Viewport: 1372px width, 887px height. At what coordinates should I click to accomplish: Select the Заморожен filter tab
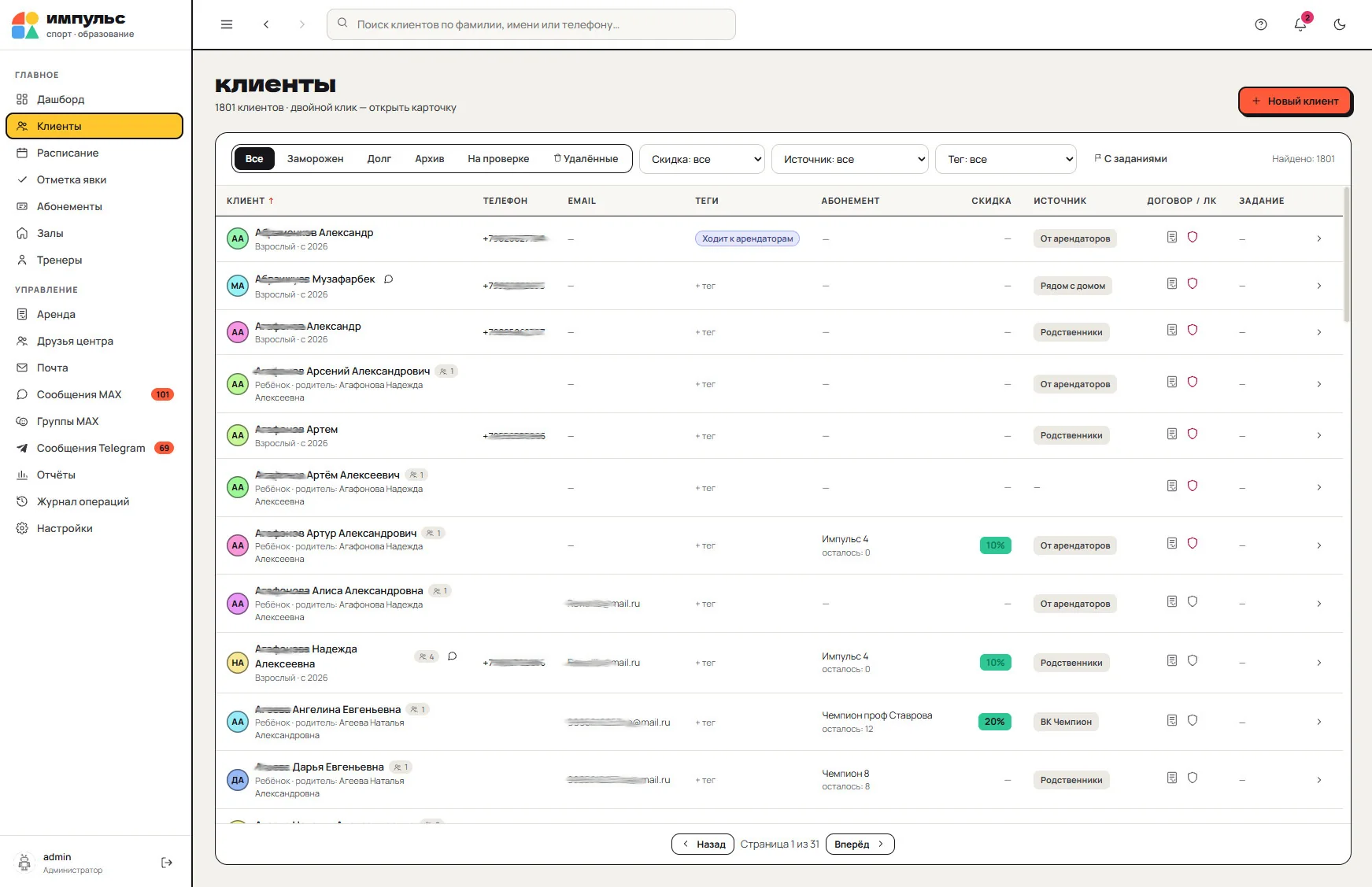[x=315, y=159]
